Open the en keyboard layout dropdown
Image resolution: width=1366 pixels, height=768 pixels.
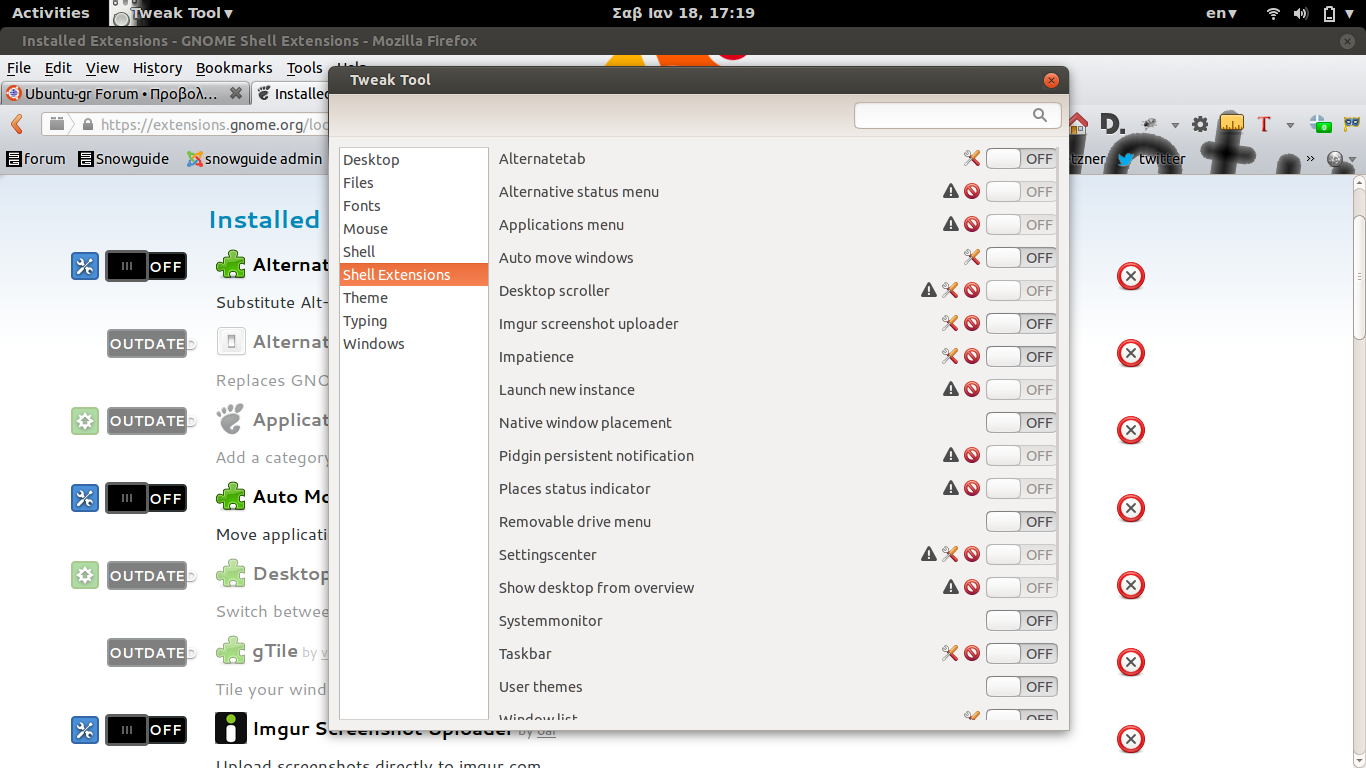click(x=1221, y=13)
